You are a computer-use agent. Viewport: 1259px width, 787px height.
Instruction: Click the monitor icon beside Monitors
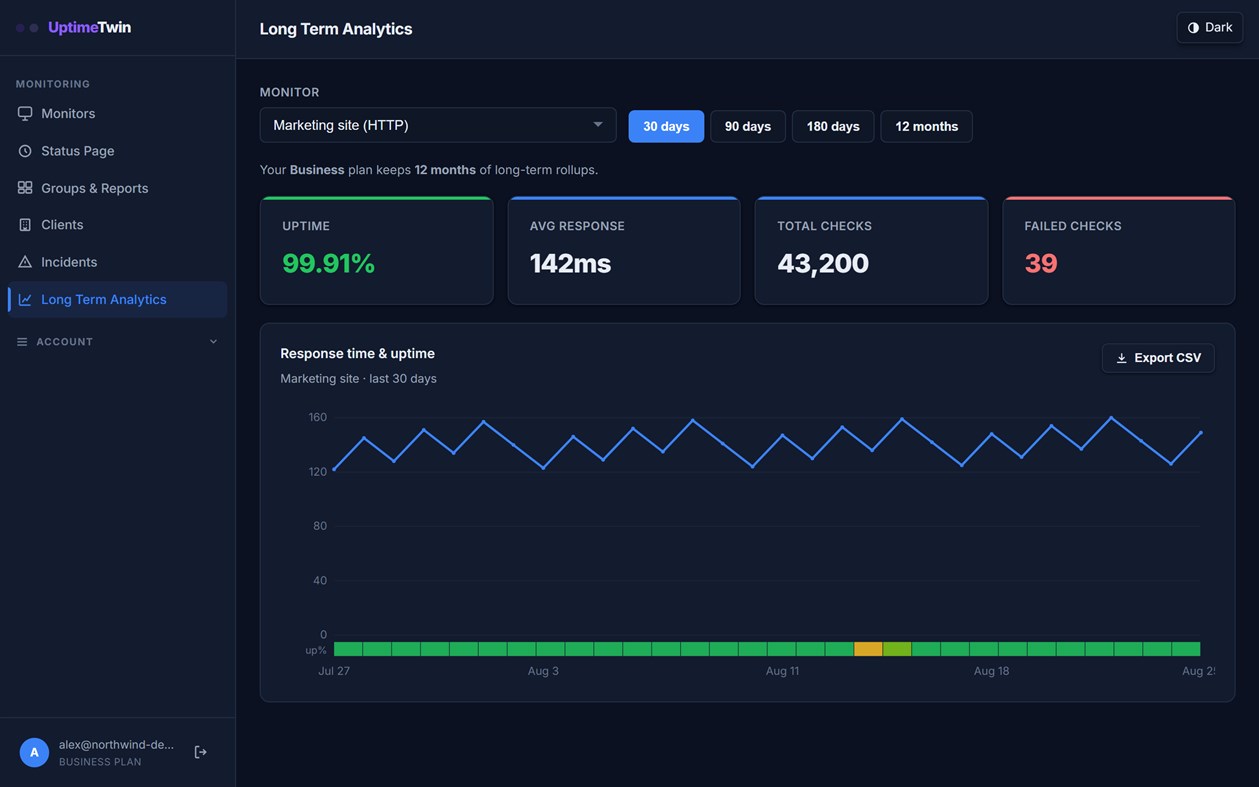[x=25, y=113]
